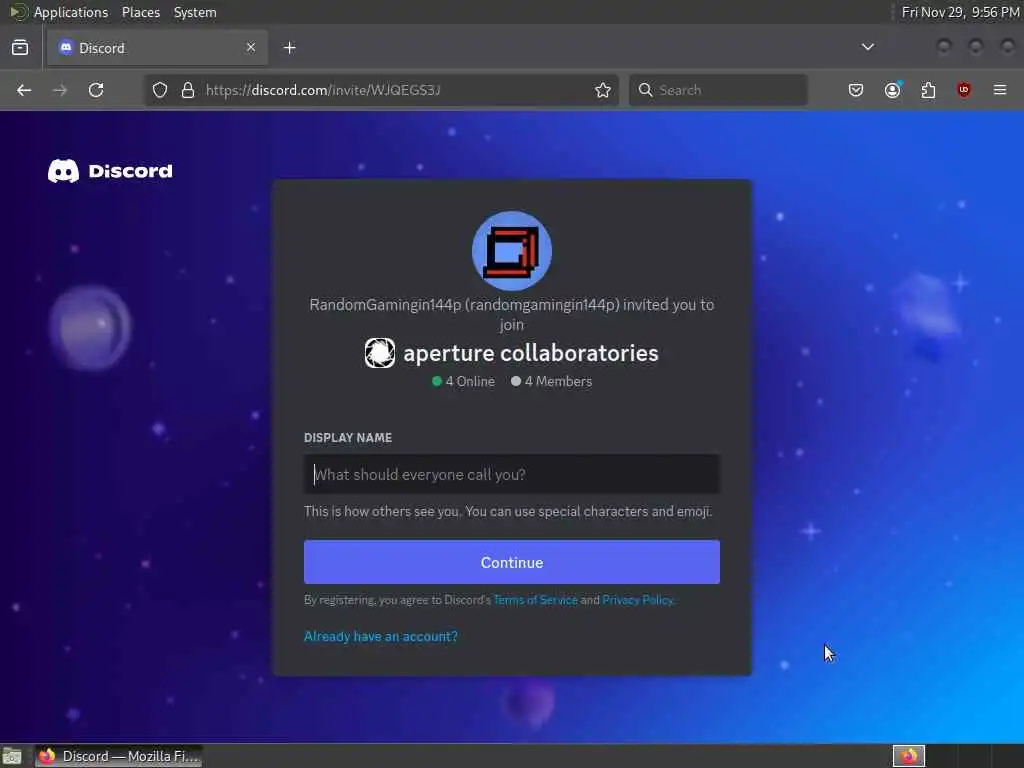
Task: Open the tracking protection shield icon
Action: [160, 90]
